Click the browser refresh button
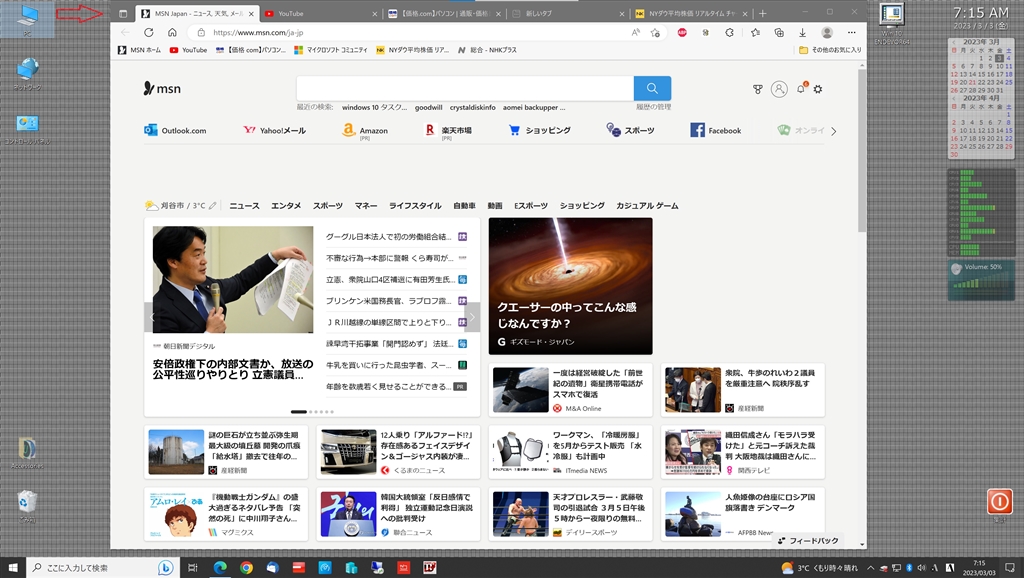 pos(149,32)
